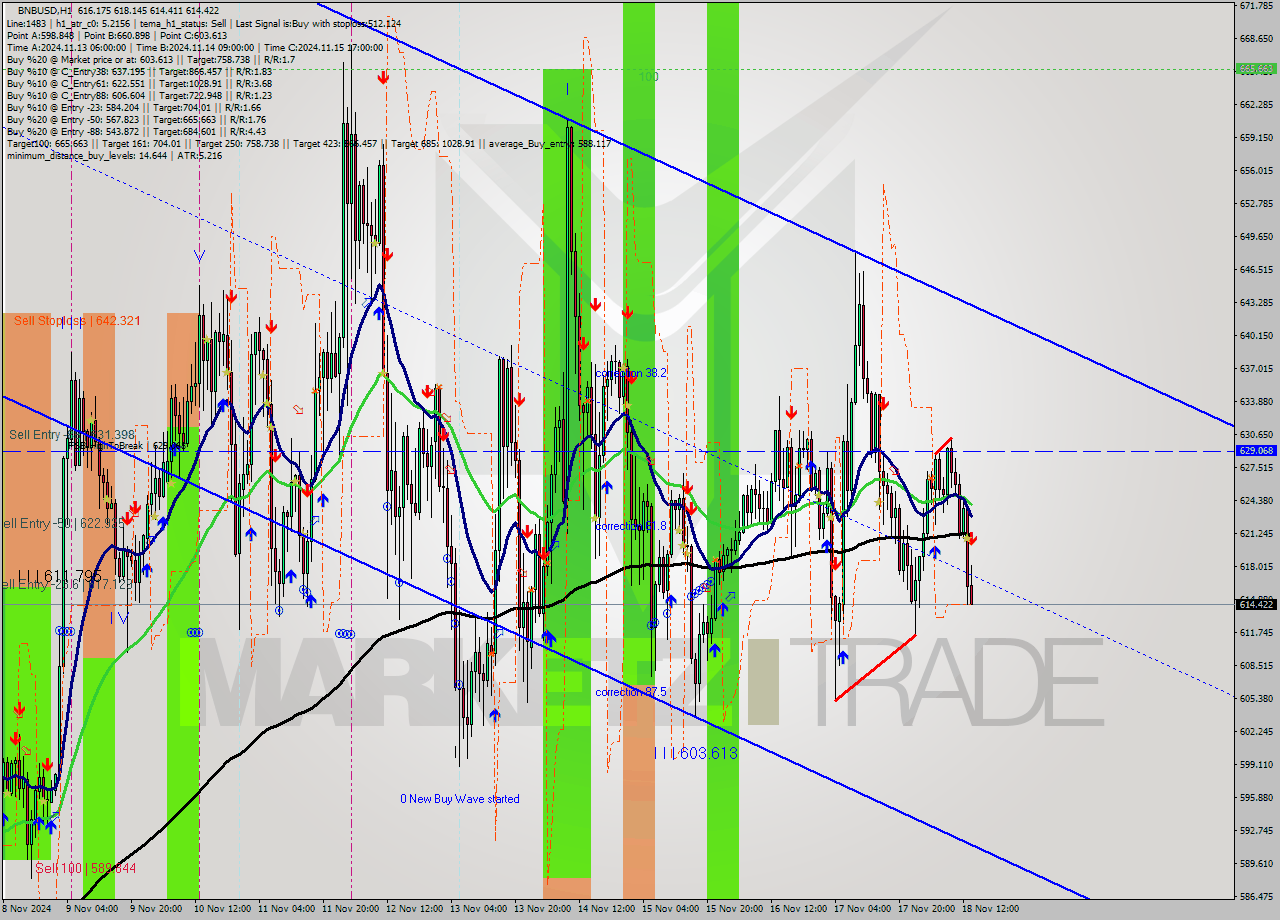This screenshot has height=920, width=1280.
Task: Click price axis value 671.785
Action: [x=1256, y=6]
